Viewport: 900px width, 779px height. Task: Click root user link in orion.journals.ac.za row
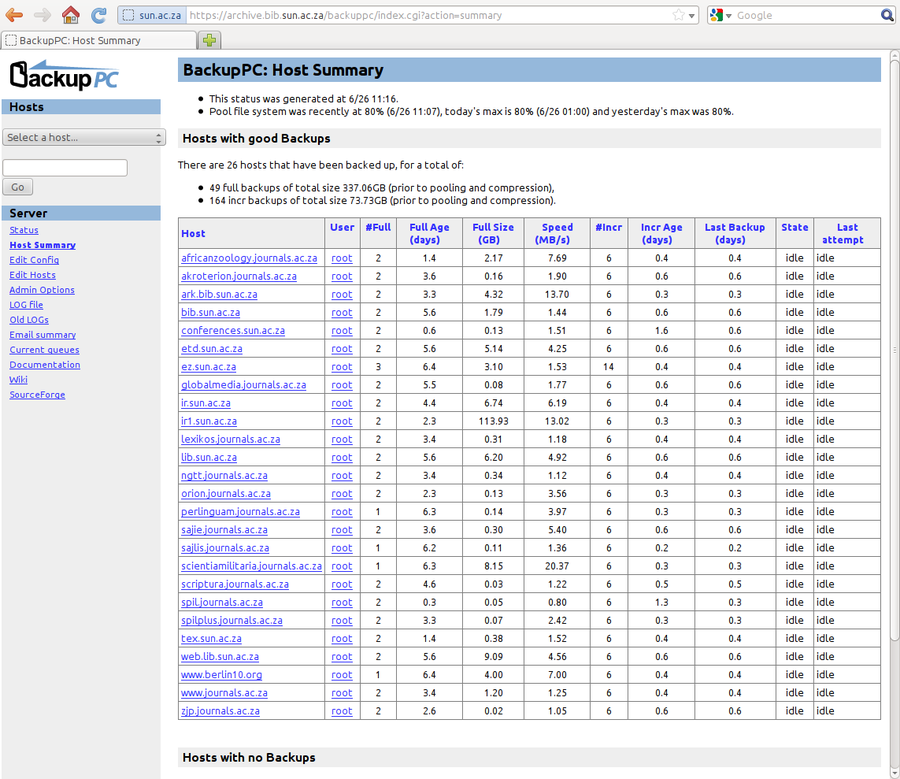click(342, 494)
